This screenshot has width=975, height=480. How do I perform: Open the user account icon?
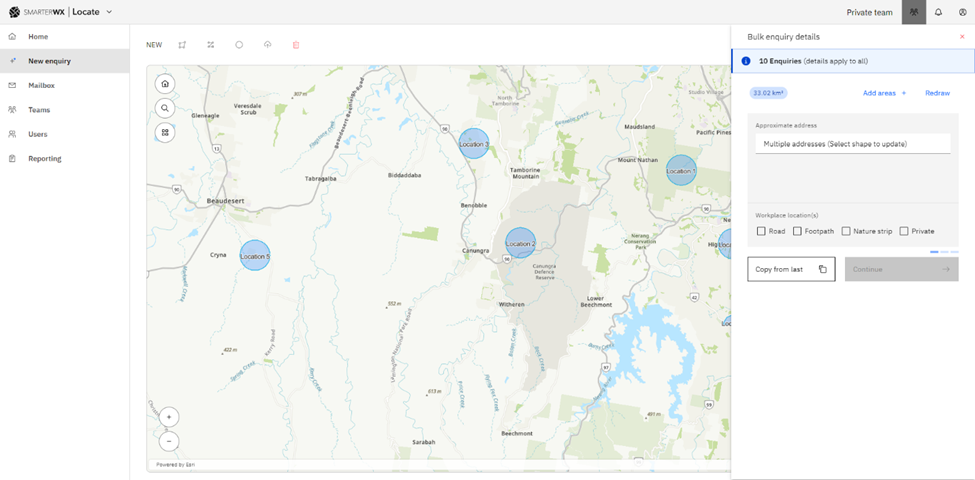(x=962, y=12)
